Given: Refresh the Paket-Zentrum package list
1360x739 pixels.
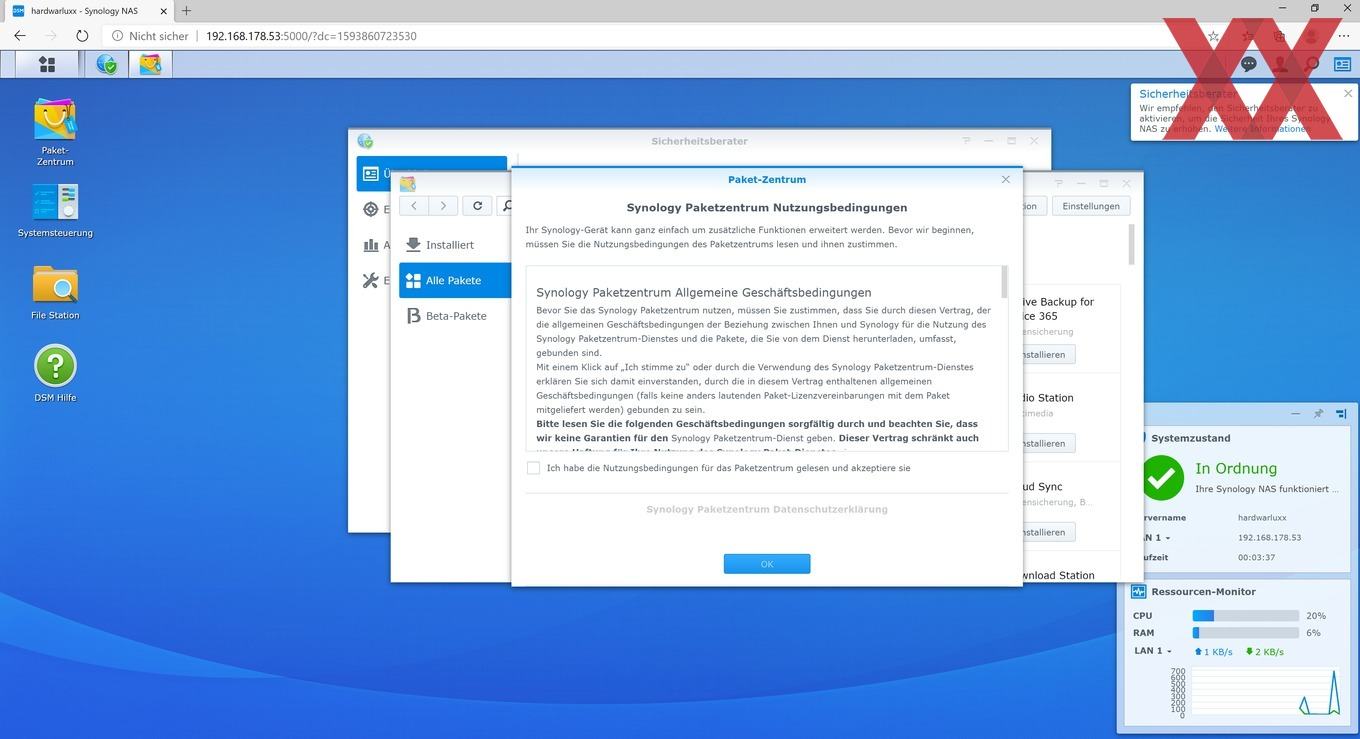Looking at the screenshot, I should (478, 205).
